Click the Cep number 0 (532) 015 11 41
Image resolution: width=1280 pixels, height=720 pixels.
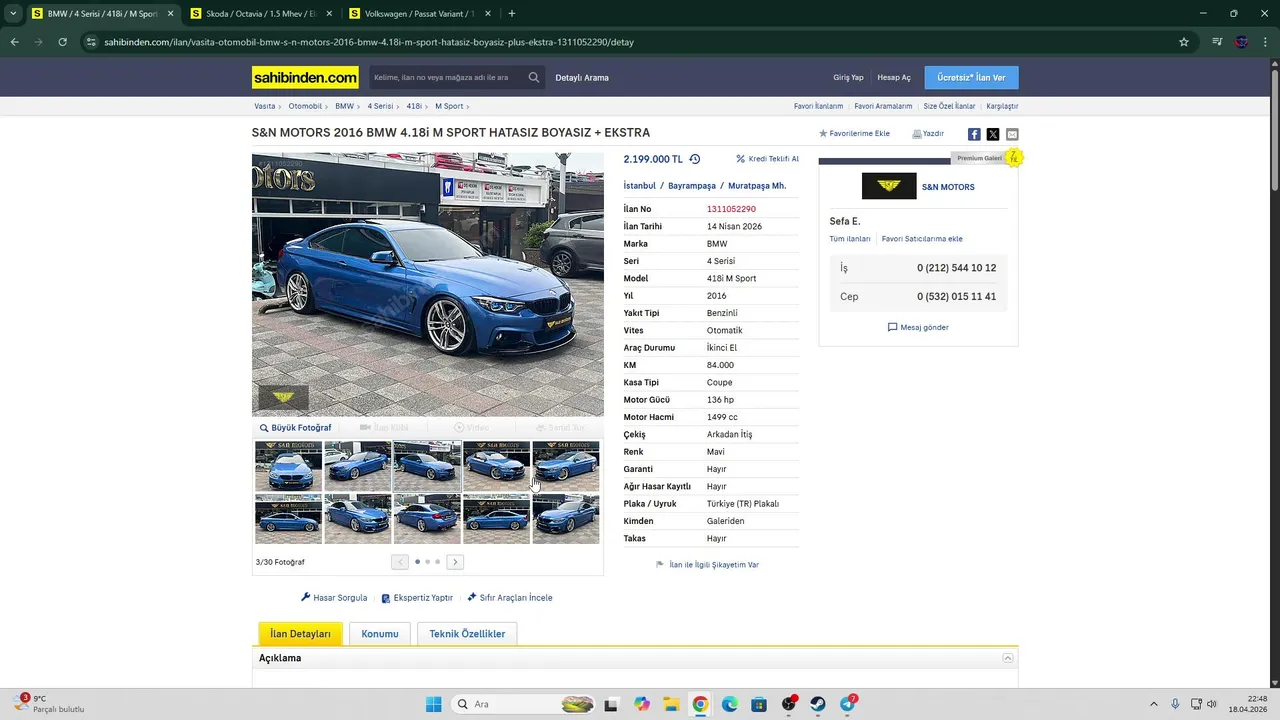pos(956,297)
